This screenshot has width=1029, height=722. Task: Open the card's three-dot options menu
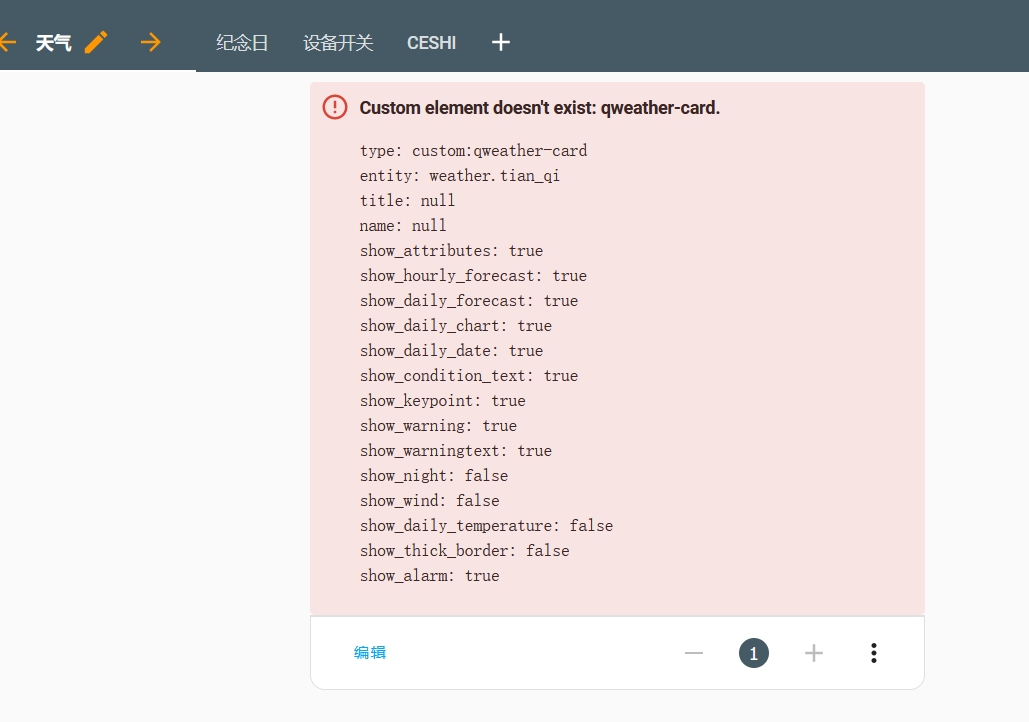tap(874, 653)
